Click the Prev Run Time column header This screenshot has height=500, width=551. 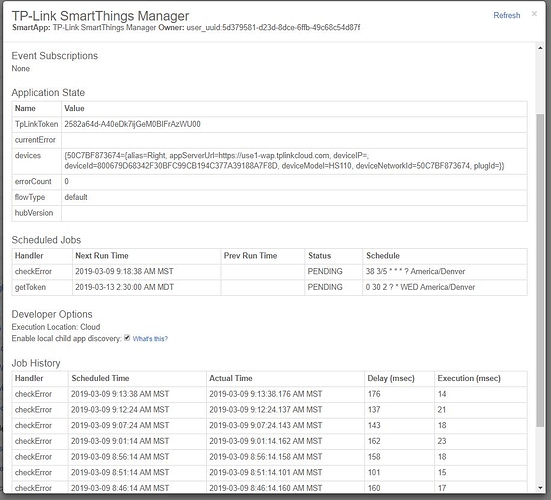click(x=251, y=256)
